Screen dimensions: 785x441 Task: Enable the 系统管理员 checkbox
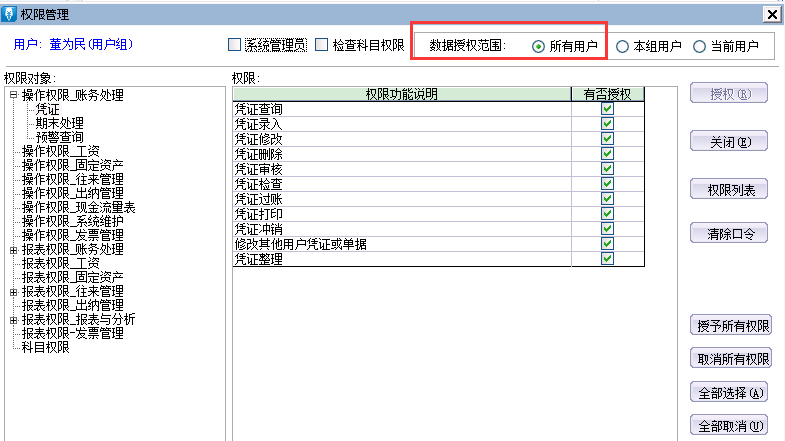pos(235,45)
